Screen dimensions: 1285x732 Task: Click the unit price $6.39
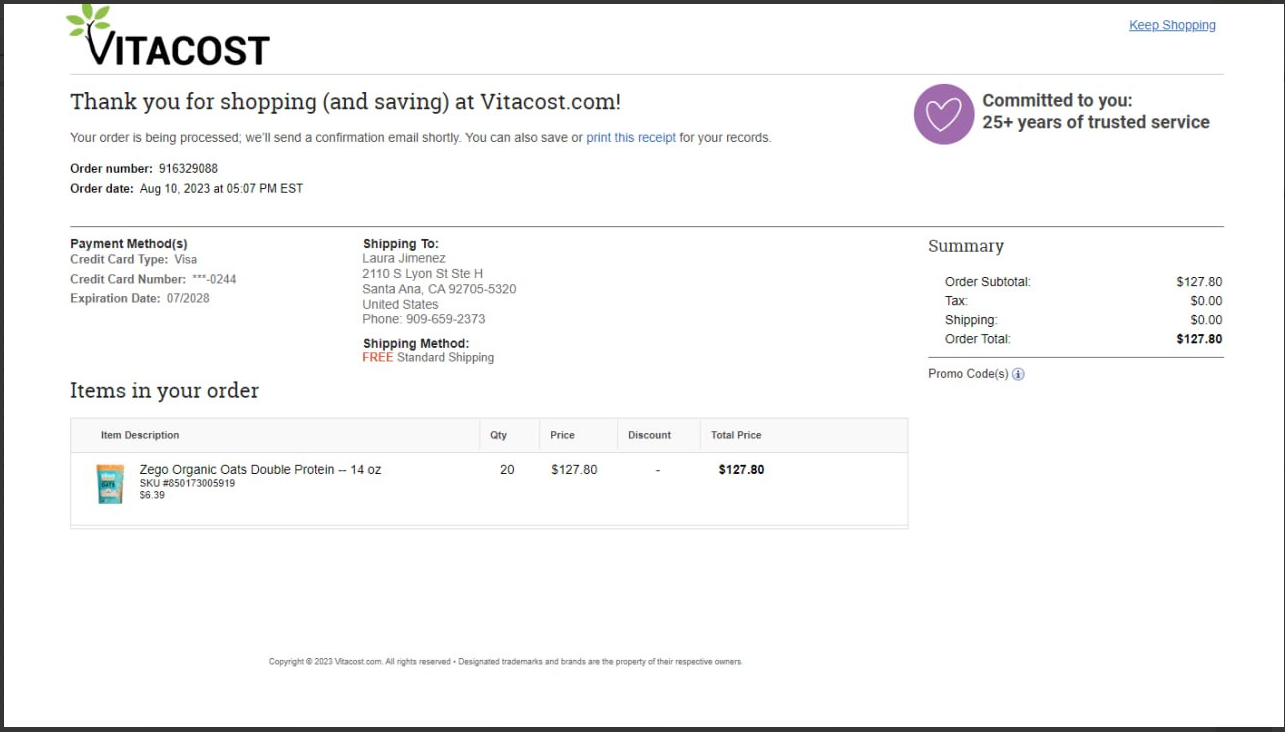coord(152,495)
